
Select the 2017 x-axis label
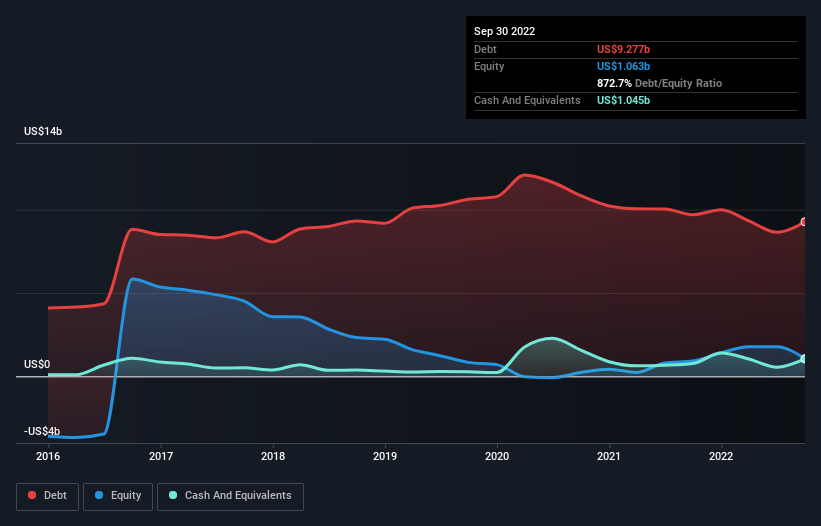point(161,456)
